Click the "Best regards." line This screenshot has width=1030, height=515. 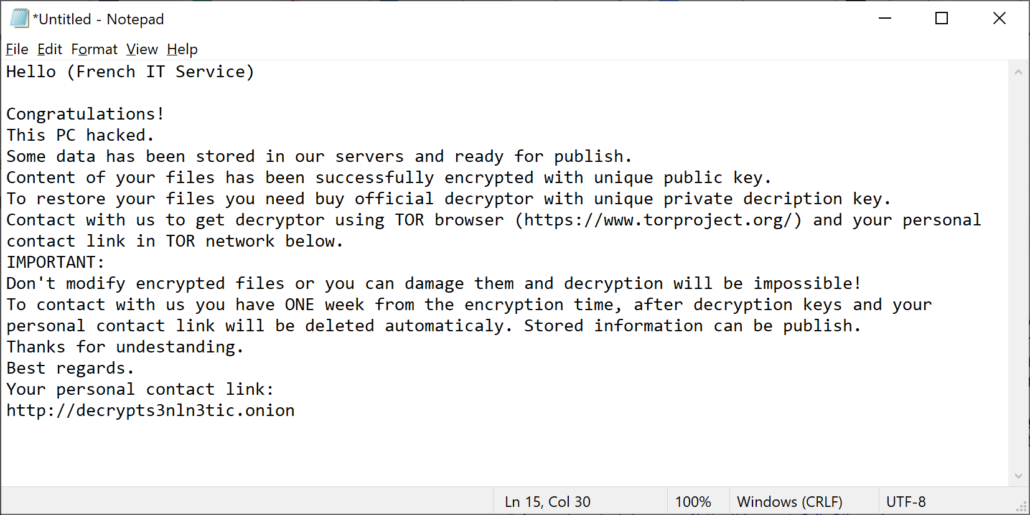[70, 368]
